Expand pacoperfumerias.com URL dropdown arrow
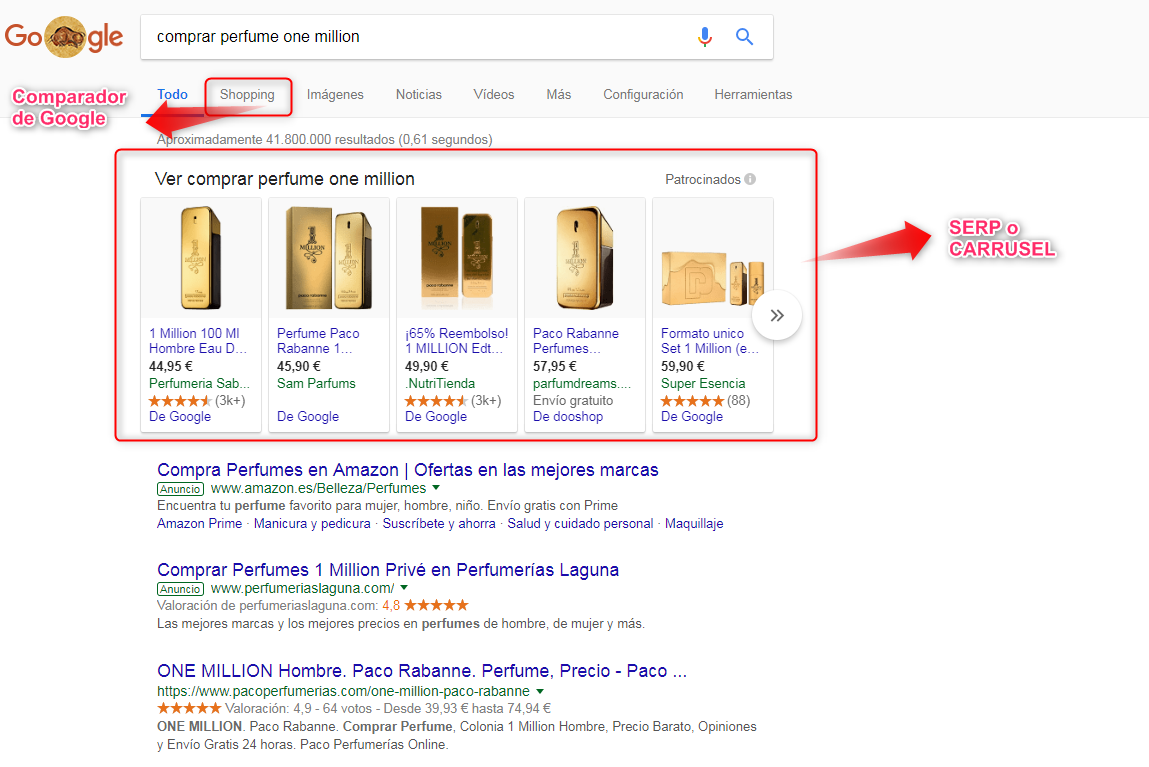The width and height of the screenshot is (1149, 767). pyautogui.click(x=540, y=692)
